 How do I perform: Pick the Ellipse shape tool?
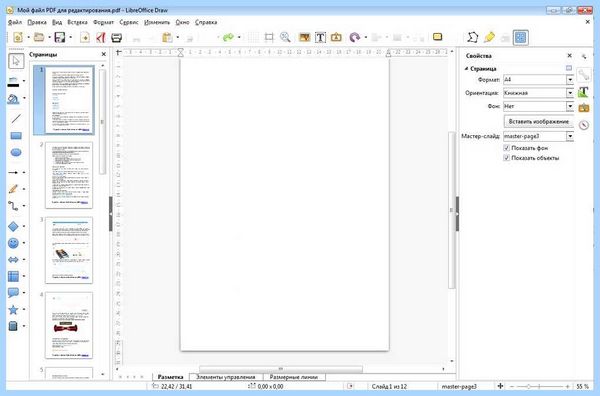[x=16, y=152]
